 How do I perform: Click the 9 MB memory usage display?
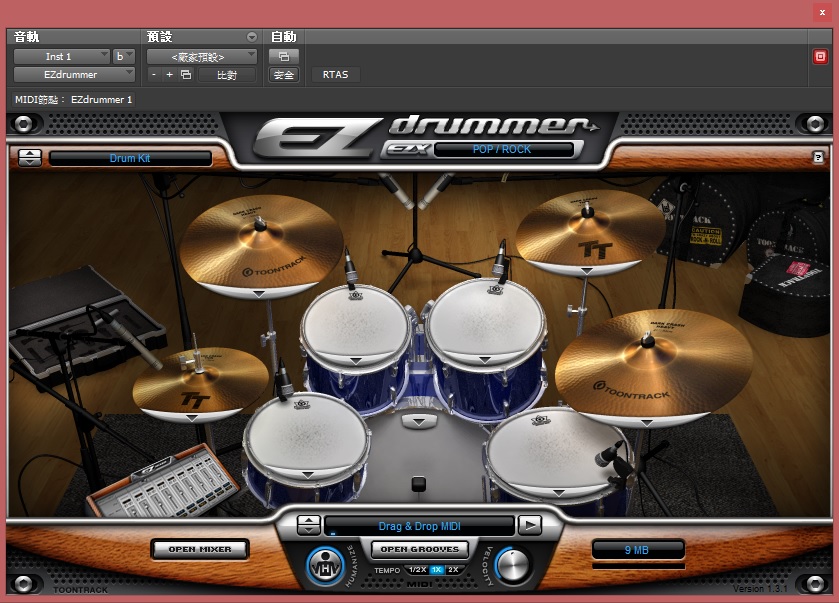638,549
